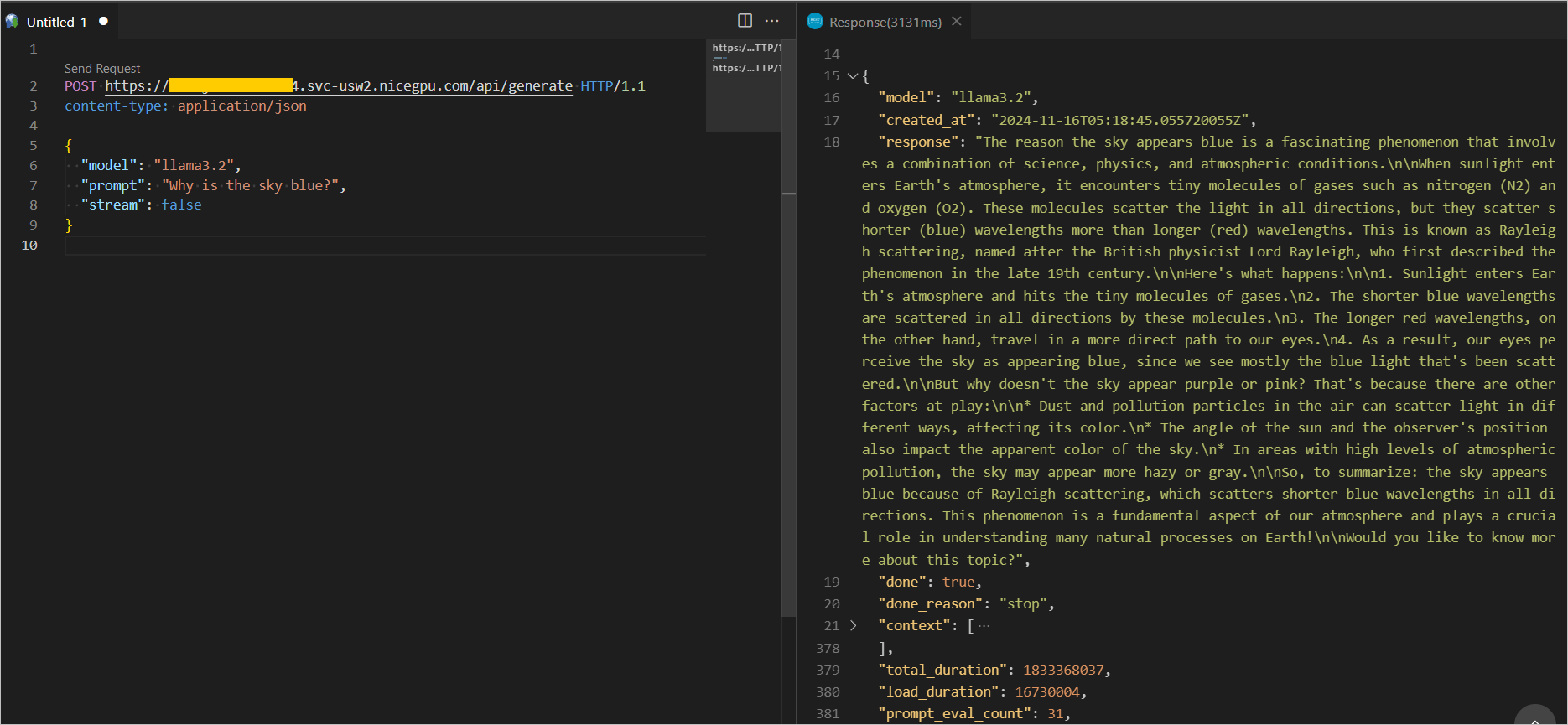Image resolution: width=1568 pixels, height=725 pixels.
Task: Click the "stream" false value
Action: point(181,205)
